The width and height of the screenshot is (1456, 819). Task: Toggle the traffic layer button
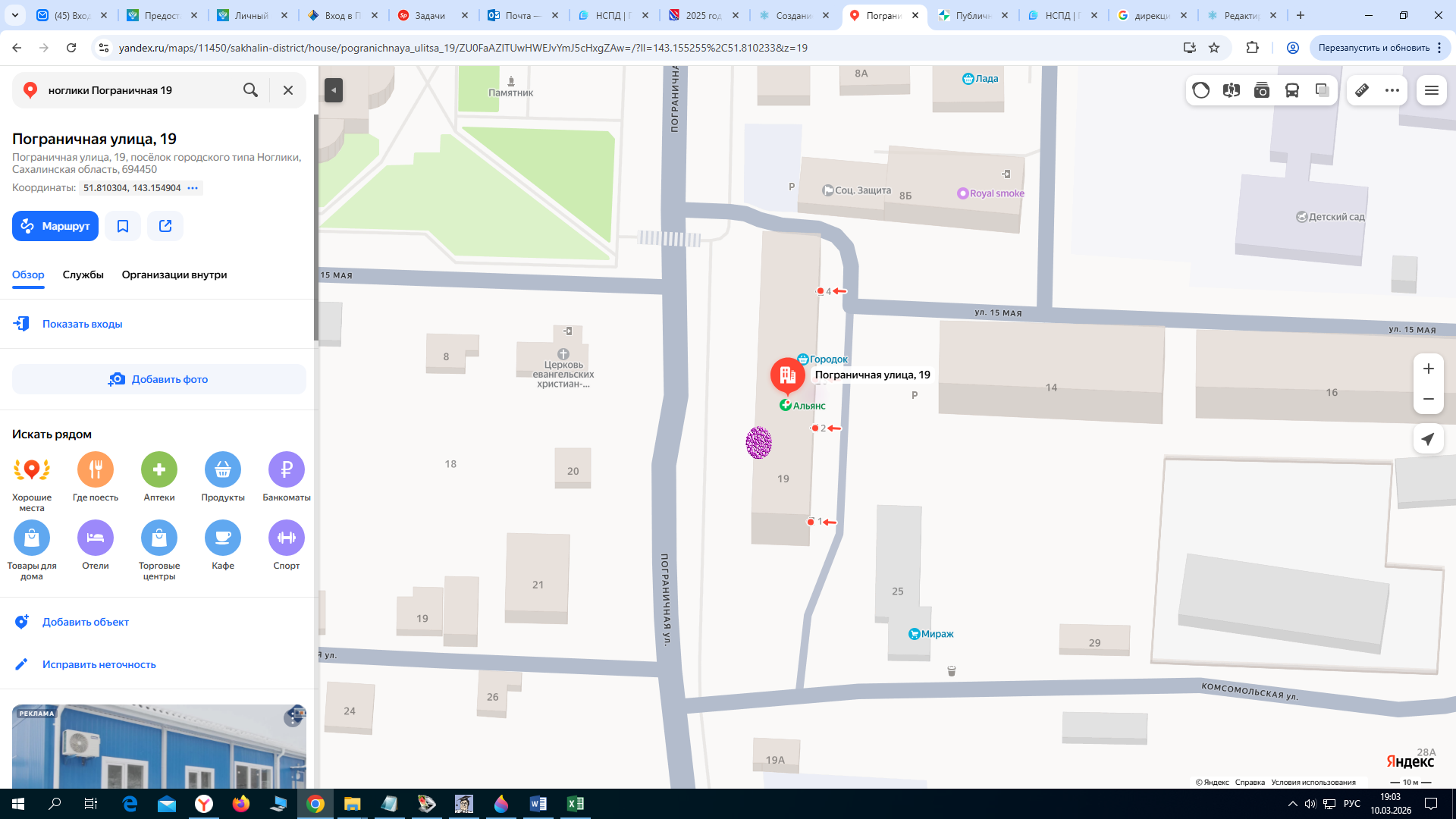1201,90
